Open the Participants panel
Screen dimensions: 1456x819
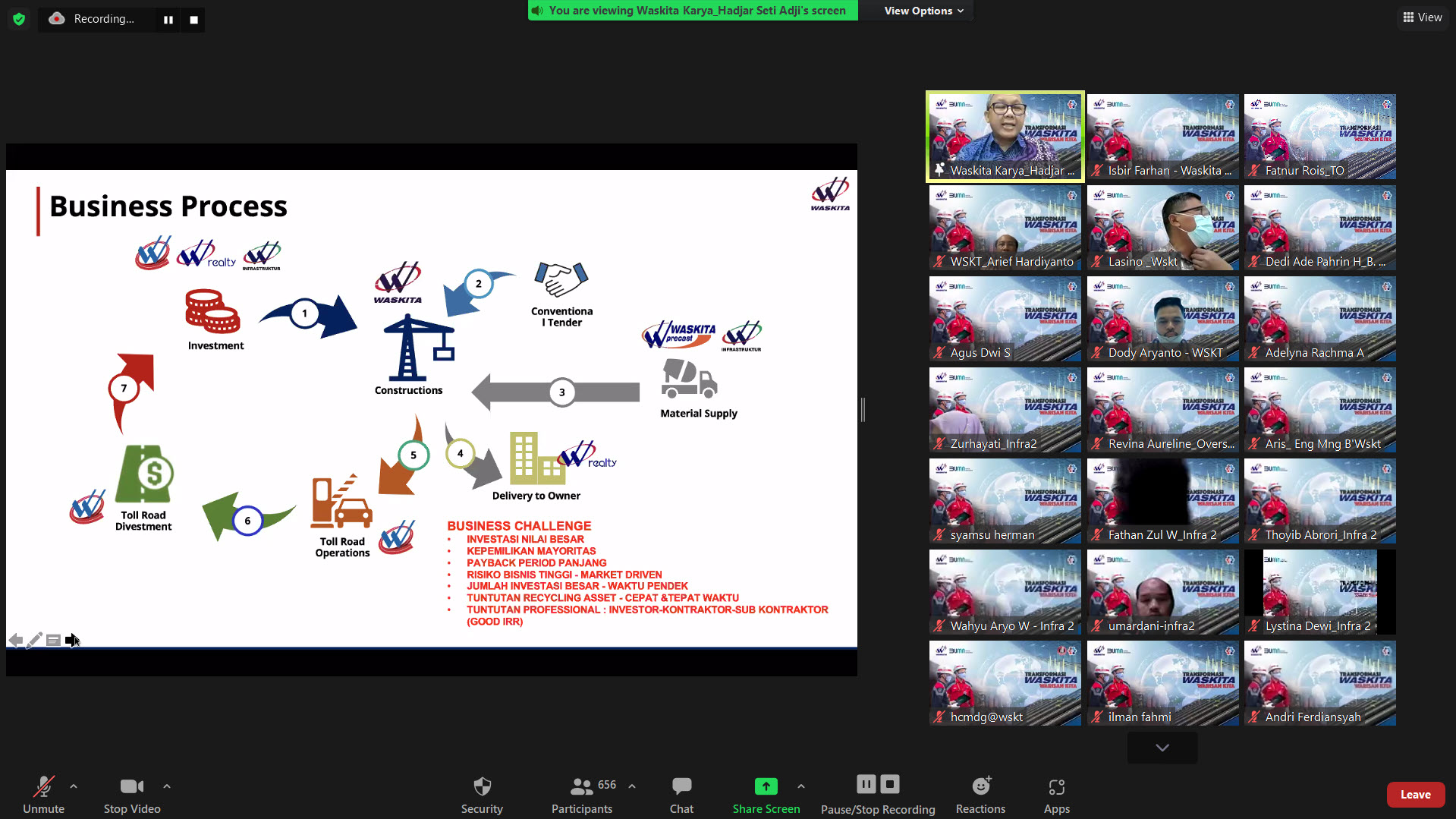tap(582, 794)
